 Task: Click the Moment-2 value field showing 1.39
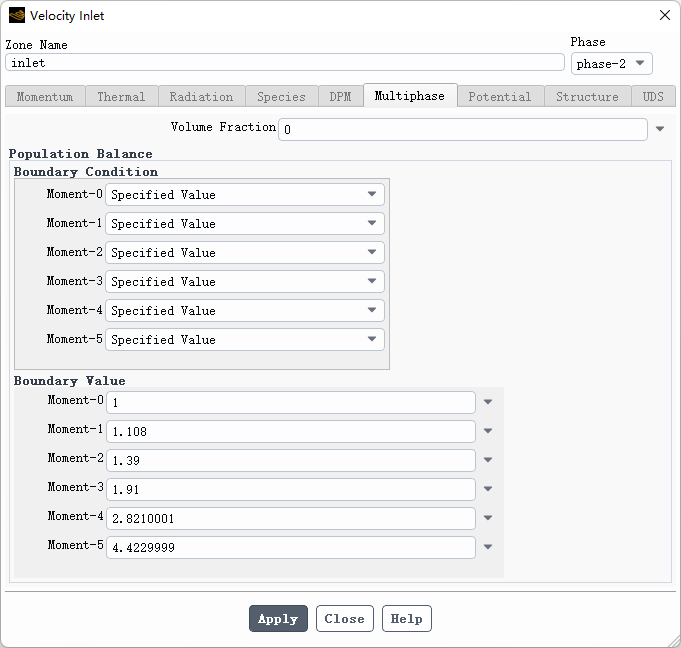[x=291, y=460]
